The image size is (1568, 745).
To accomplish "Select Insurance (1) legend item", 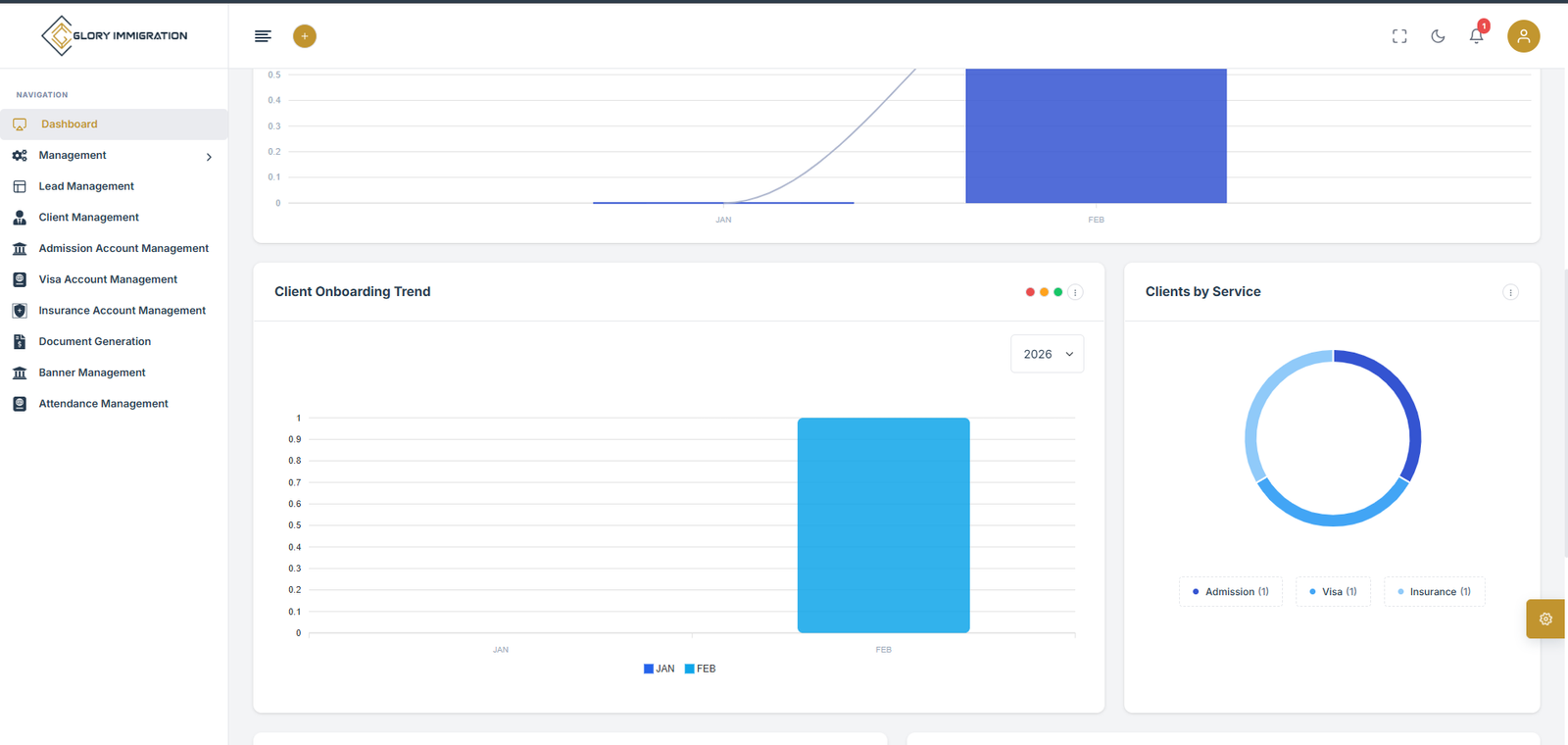I will pyautogui.click(x=1434, y=592).
